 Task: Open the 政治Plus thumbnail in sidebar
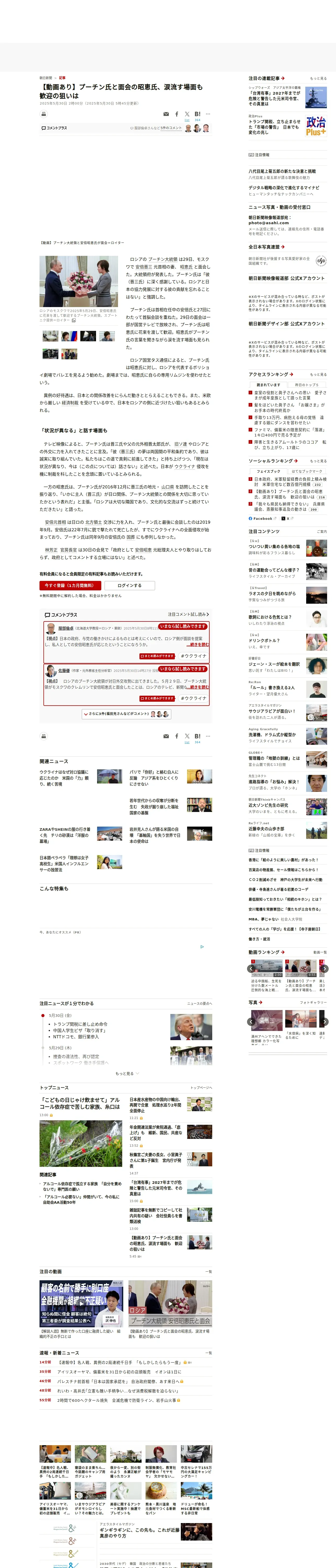[316, 126]
